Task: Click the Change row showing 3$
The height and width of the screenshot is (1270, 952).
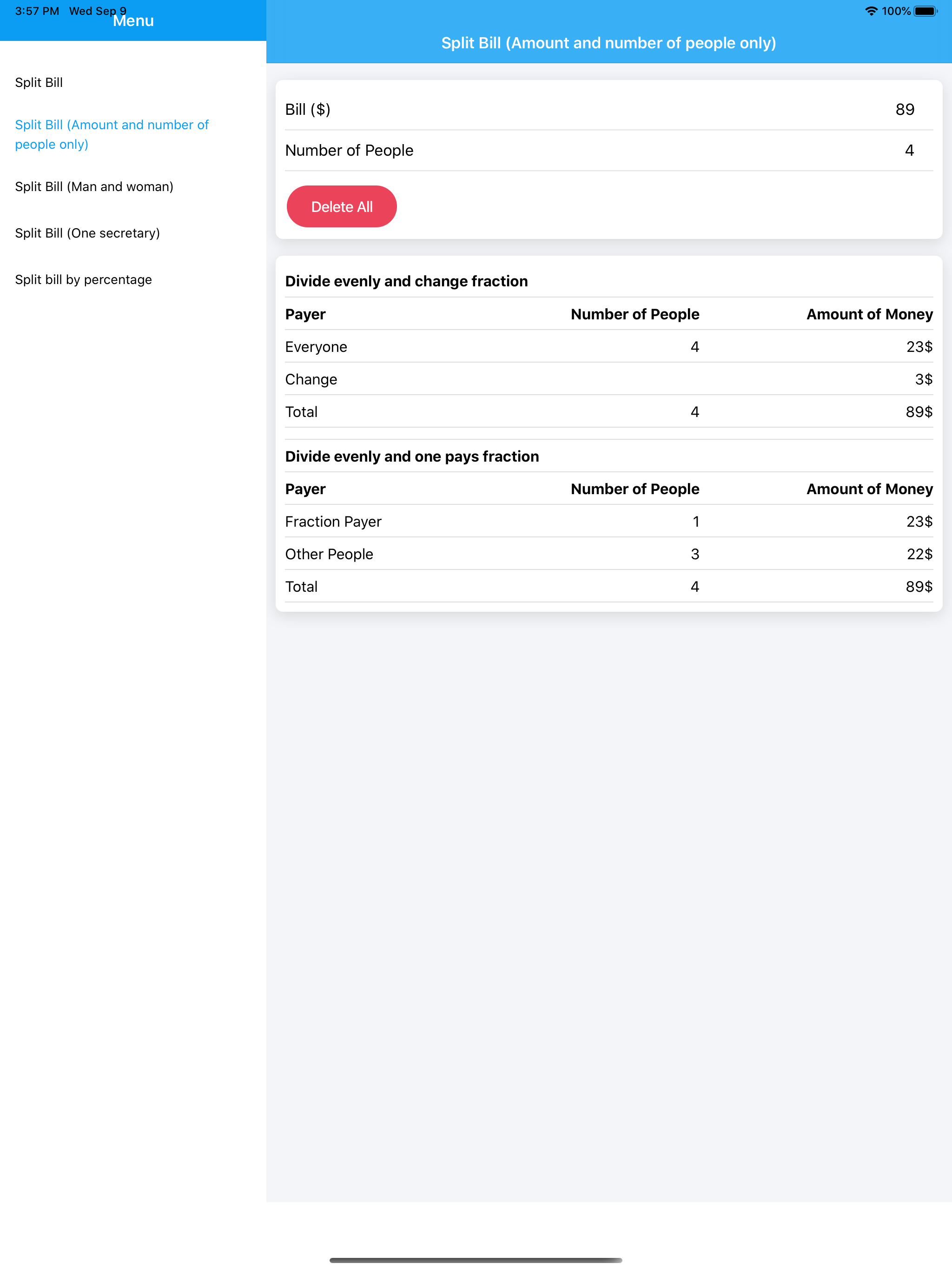Action: pyautogui.click(x=608, y=379)
